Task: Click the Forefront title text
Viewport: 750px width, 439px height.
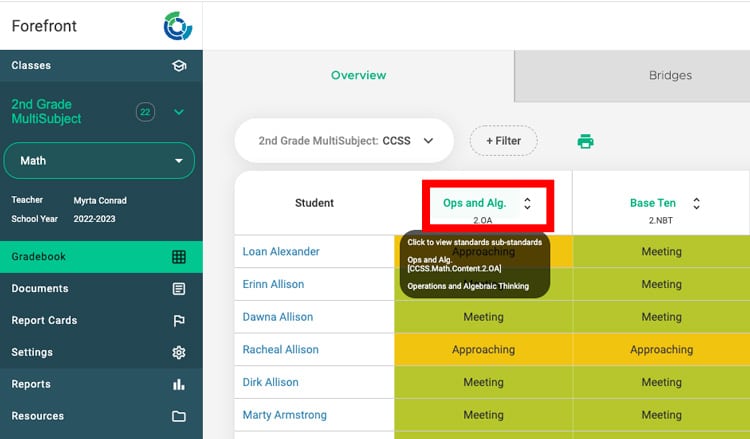Action: (x=44, y=26)
